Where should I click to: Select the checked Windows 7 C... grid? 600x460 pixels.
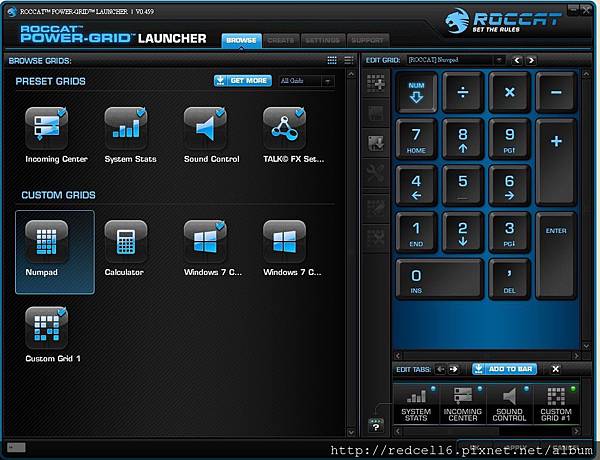(x=205, y=242)
